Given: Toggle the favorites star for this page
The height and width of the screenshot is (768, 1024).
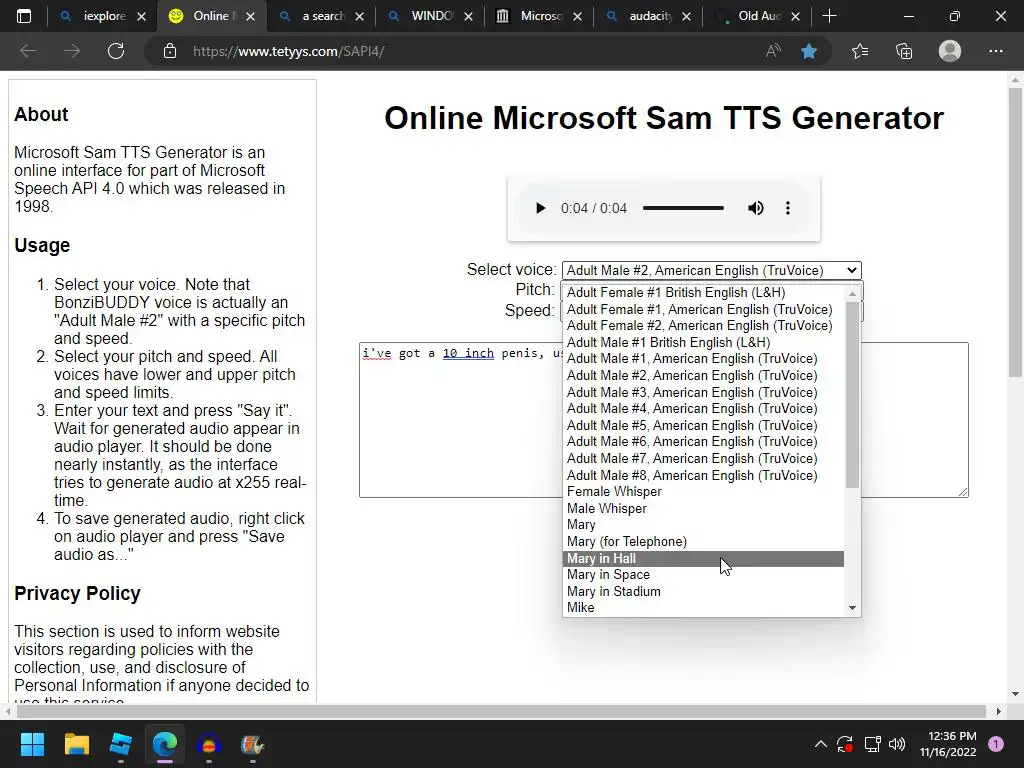Looking at the screenshot, I should pyautogui.click(x=809, y=51).
